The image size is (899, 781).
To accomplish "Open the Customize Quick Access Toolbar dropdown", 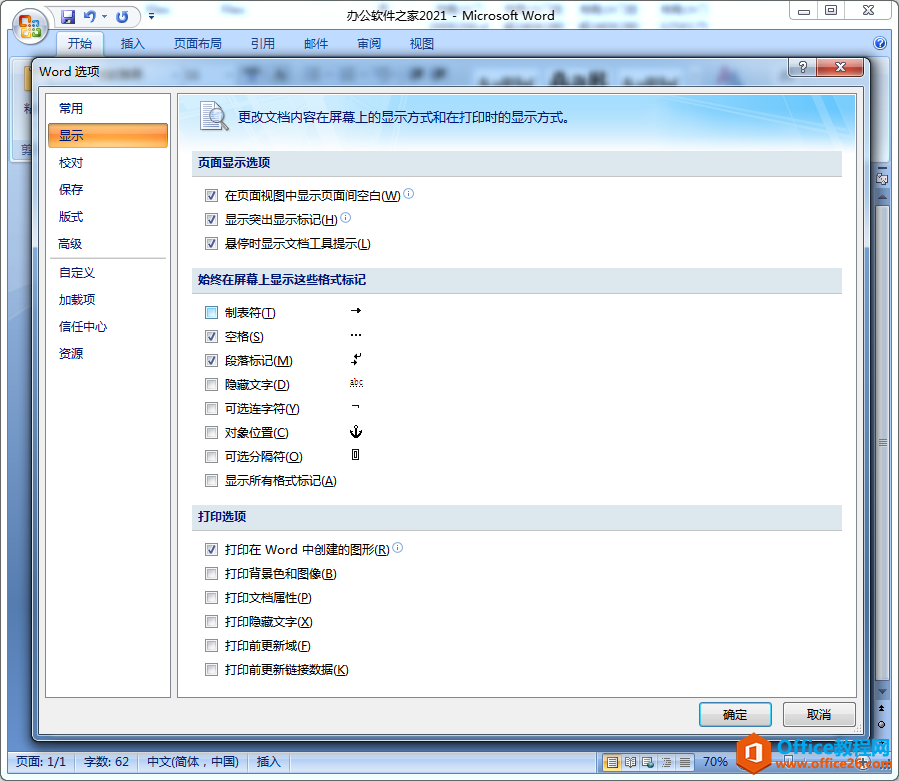I will point(151,16).
